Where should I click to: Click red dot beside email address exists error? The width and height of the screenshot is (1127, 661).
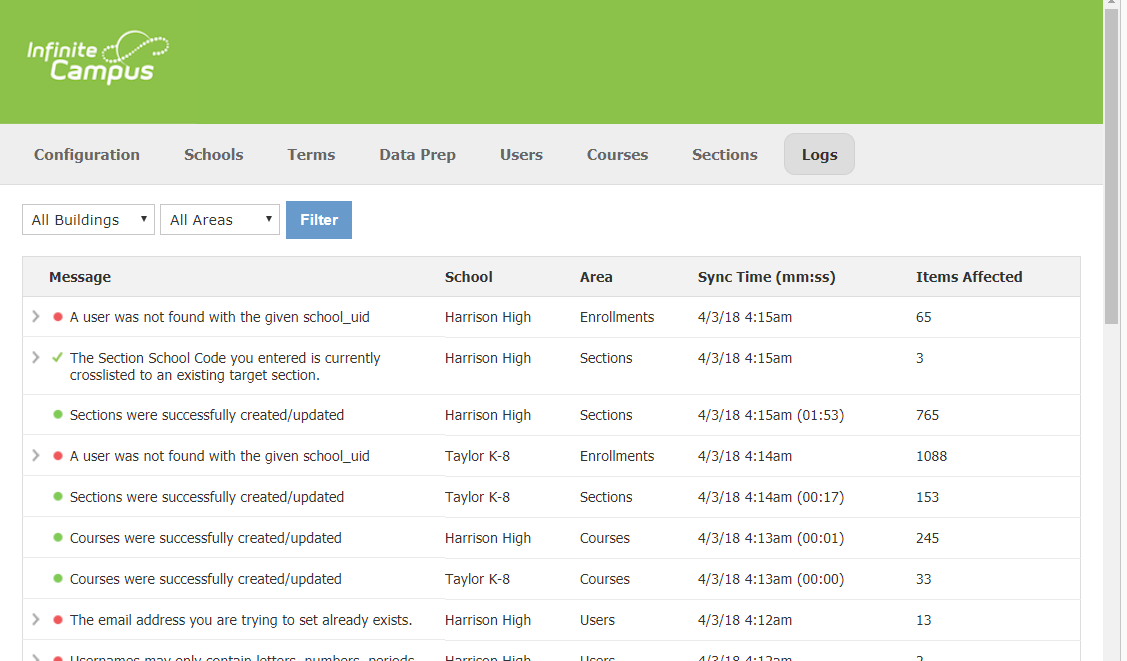pyautogui.click(x=58, y=620)
